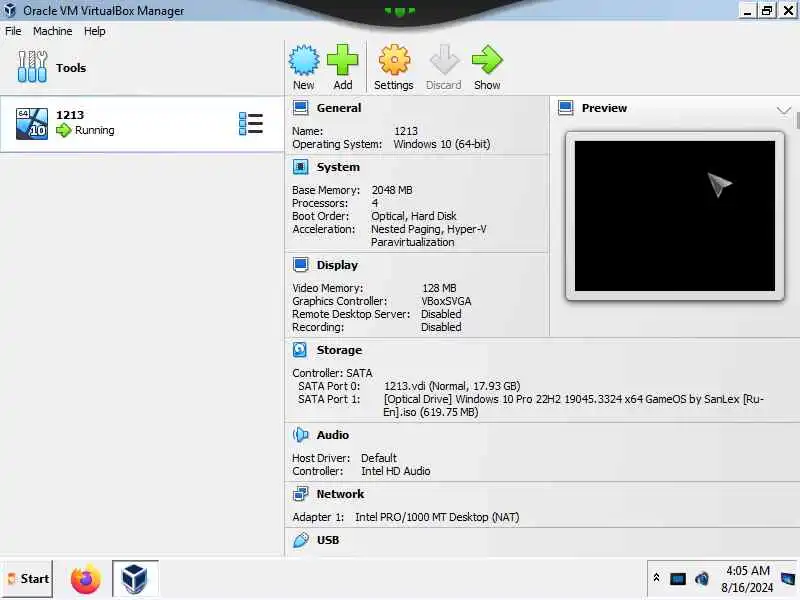Click the Host Driver Default value
Screen dimensions: 800x600
click(x=379, y=458)
